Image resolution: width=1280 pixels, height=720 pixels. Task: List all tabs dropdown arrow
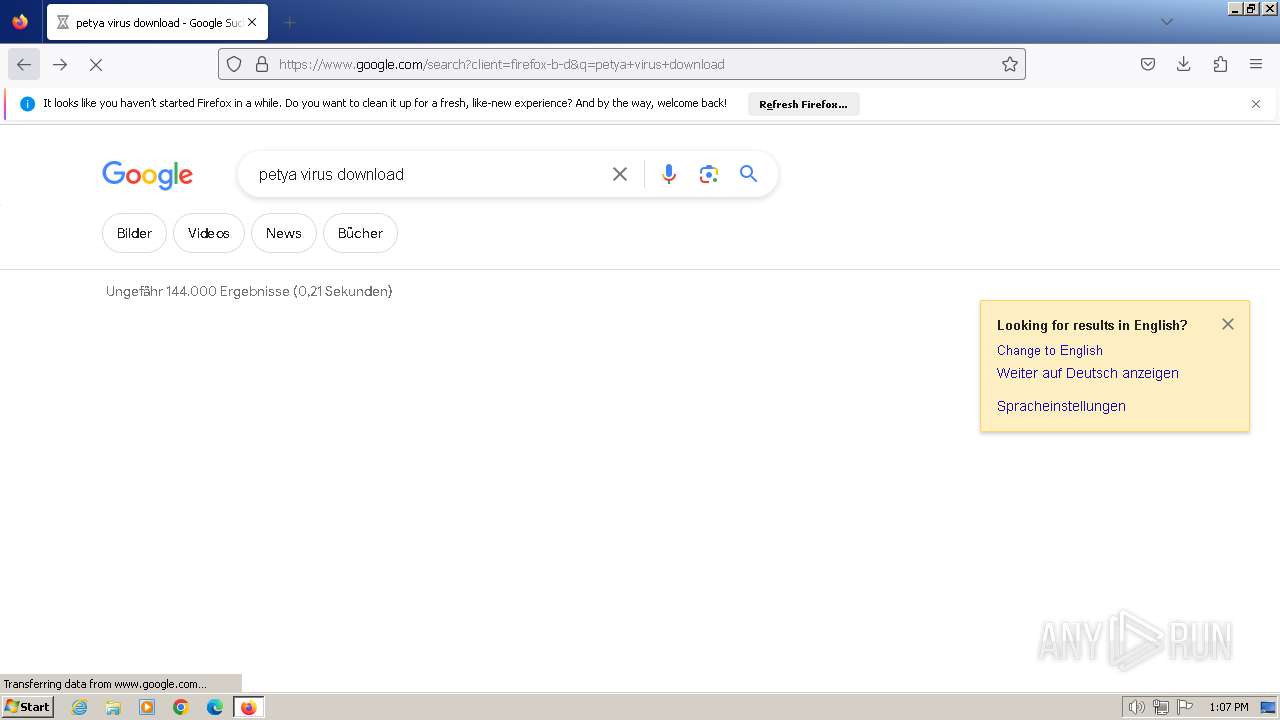tap(1166, 22)
